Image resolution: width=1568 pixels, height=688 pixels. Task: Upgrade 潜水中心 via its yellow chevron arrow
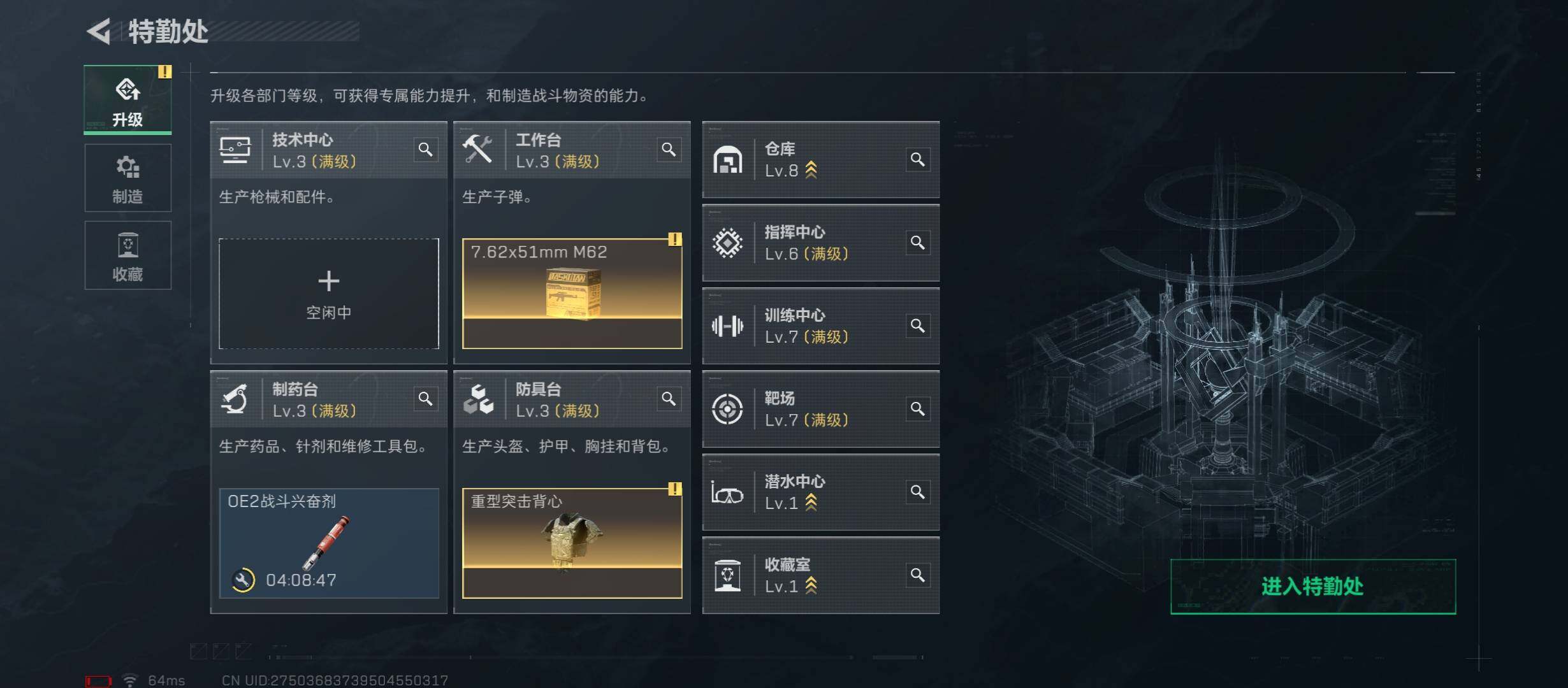coord(811,503)
